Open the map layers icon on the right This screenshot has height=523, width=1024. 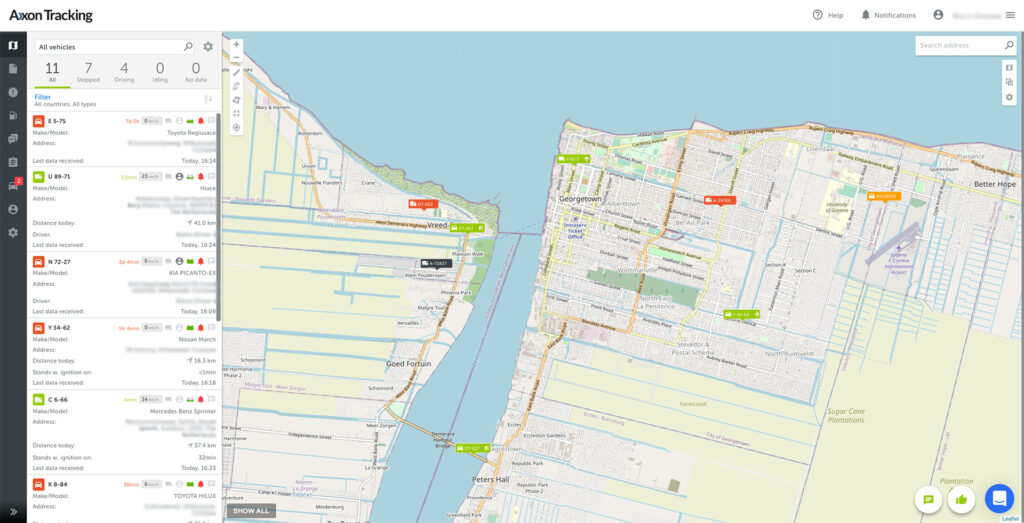point(1009,67)
